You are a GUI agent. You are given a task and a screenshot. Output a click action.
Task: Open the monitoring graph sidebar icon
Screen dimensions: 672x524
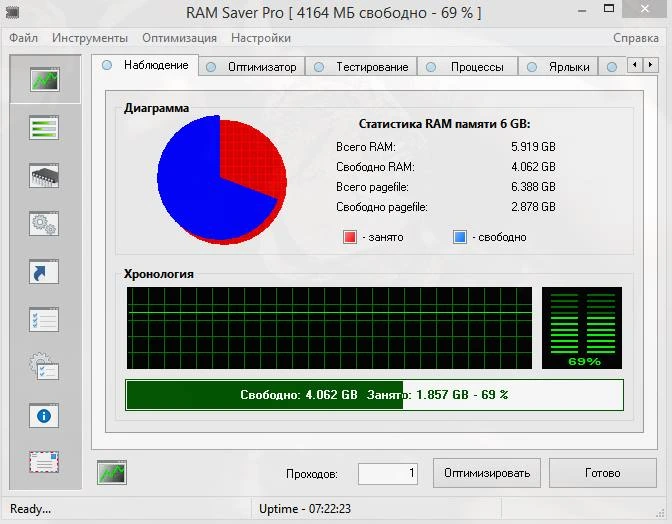tap(45, 79)
